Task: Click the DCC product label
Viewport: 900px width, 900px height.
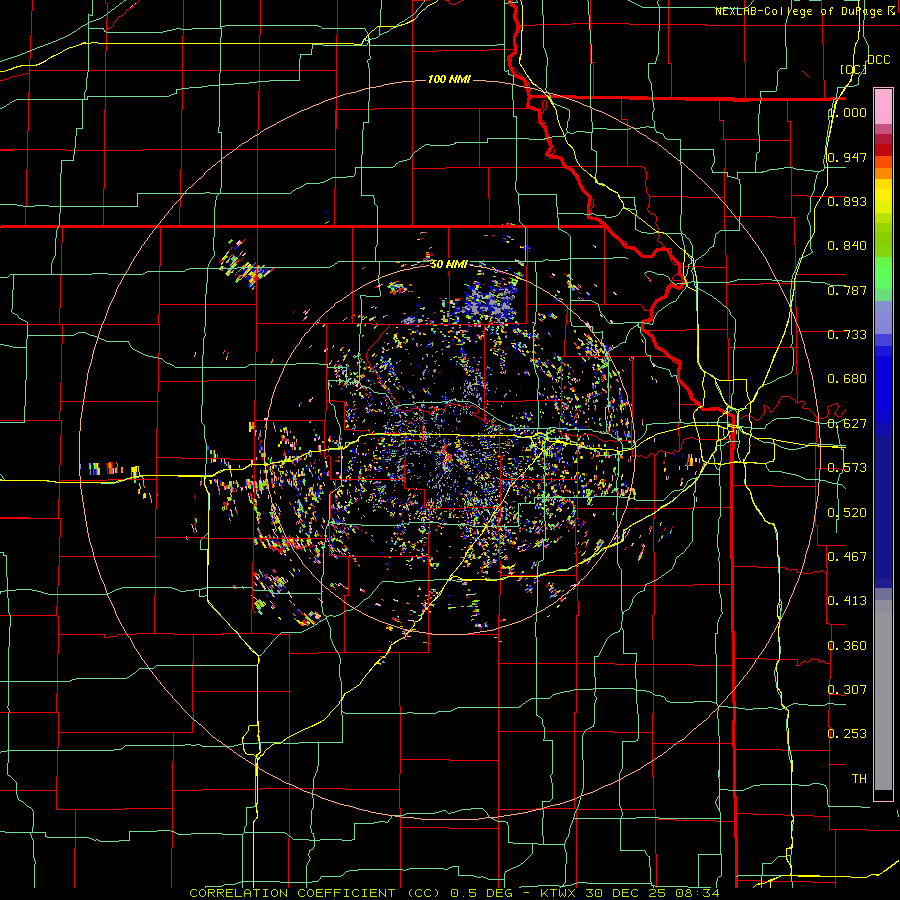Action: pyautogui.click(x=879, y=60)
